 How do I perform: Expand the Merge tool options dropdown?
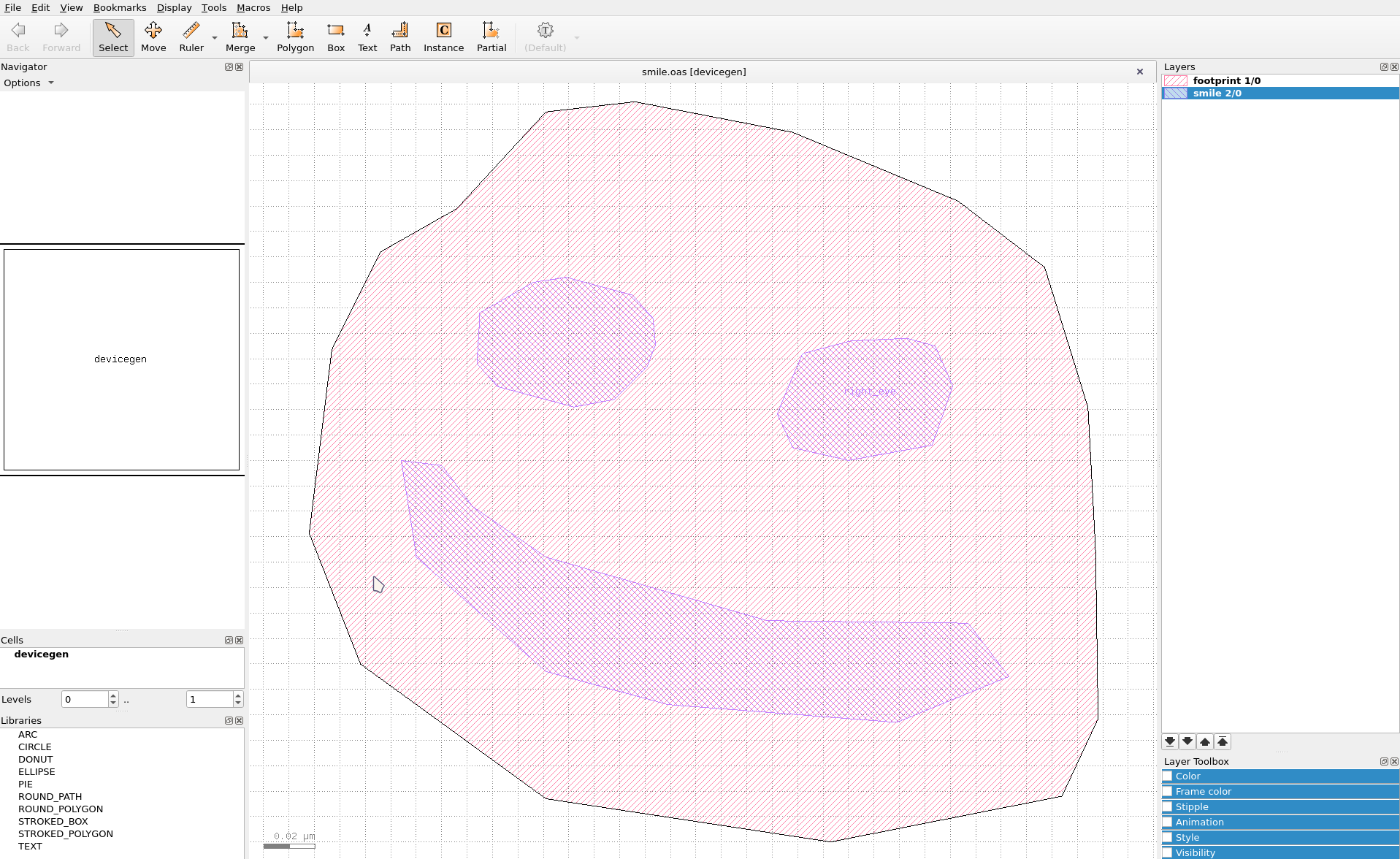pyautogui.click(x=264, y=37)
